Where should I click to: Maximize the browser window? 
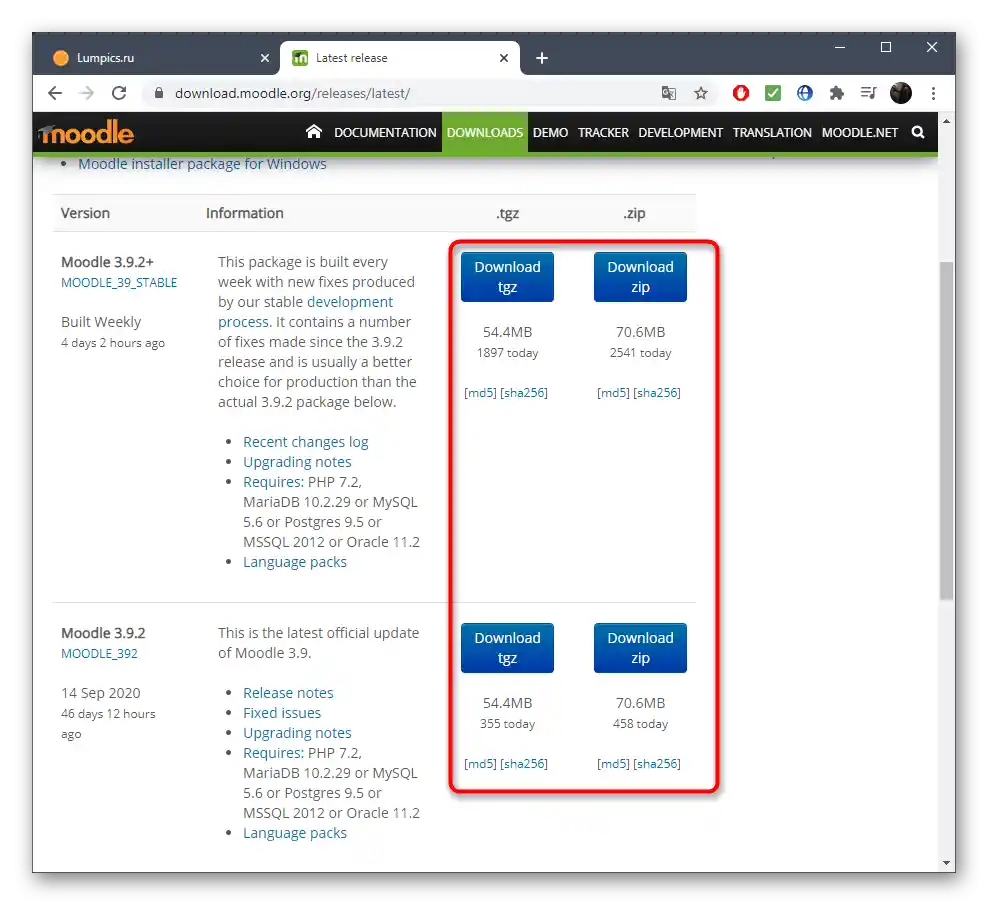click(886, 47)
